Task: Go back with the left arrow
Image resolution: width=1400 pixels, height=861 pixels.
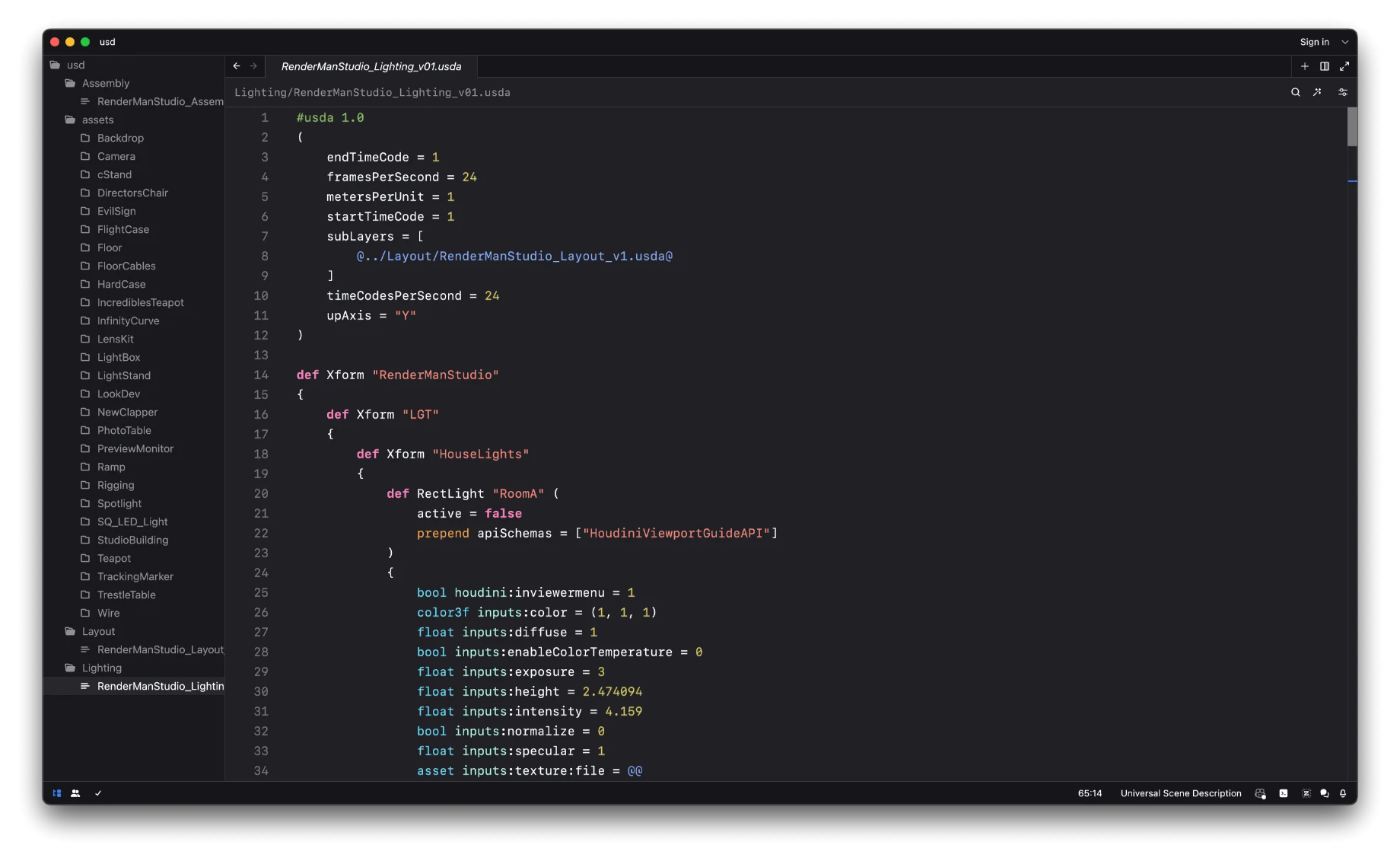Action: pos(237,66)
